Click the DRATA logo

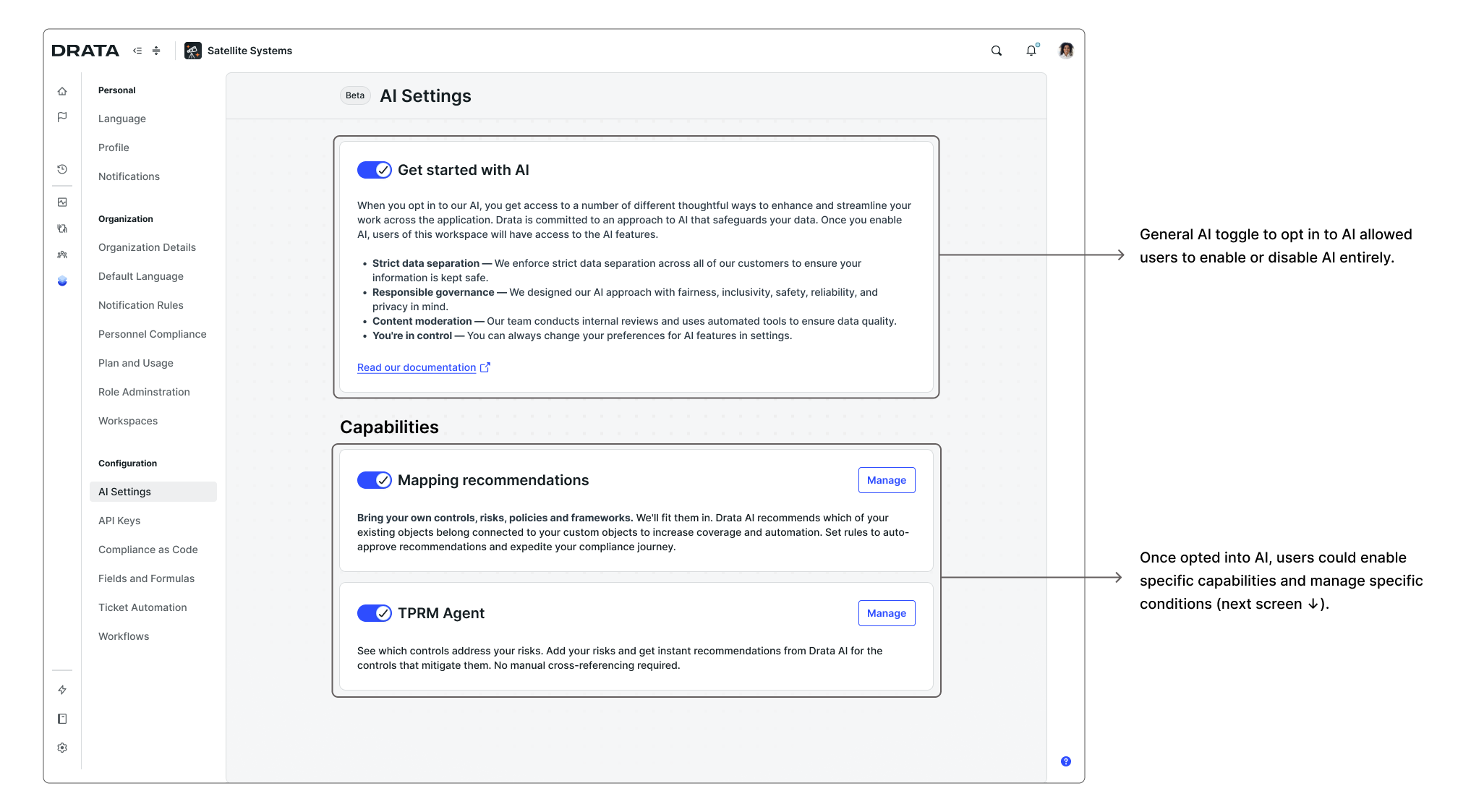(85, 51)
